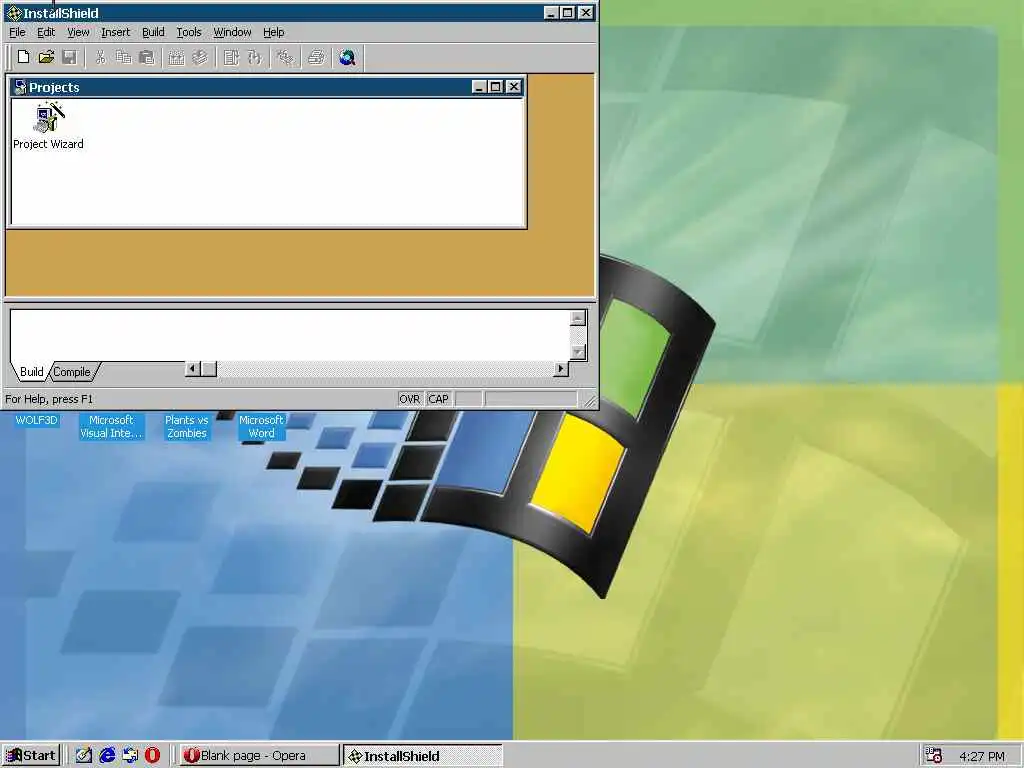Click the InstallShield taskbar button

(x=423, y=756)
